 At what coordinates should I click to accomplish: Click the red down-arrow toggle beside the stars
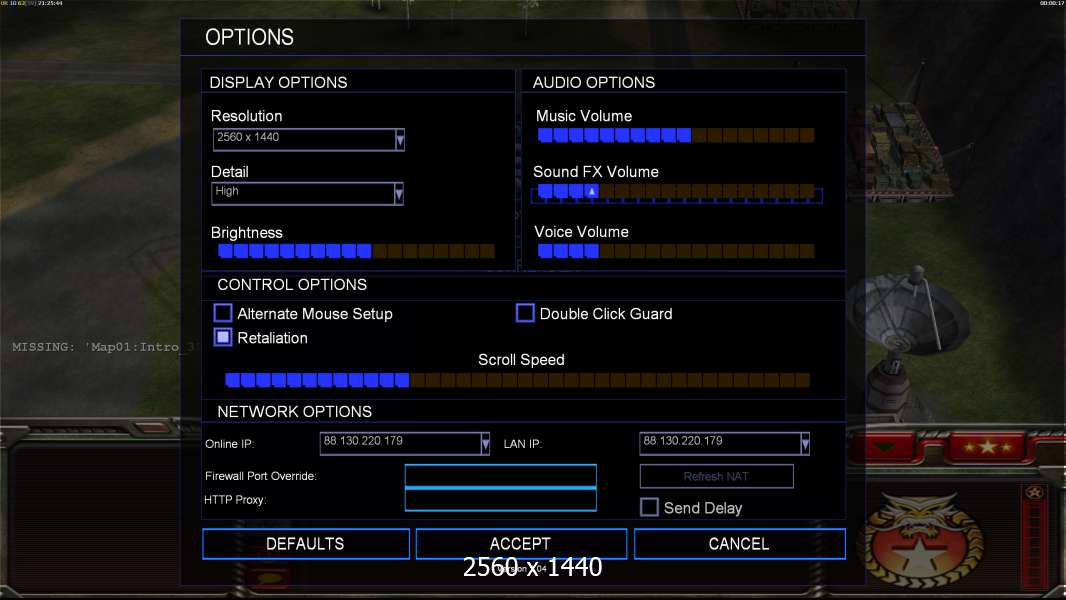click(885, 447)
